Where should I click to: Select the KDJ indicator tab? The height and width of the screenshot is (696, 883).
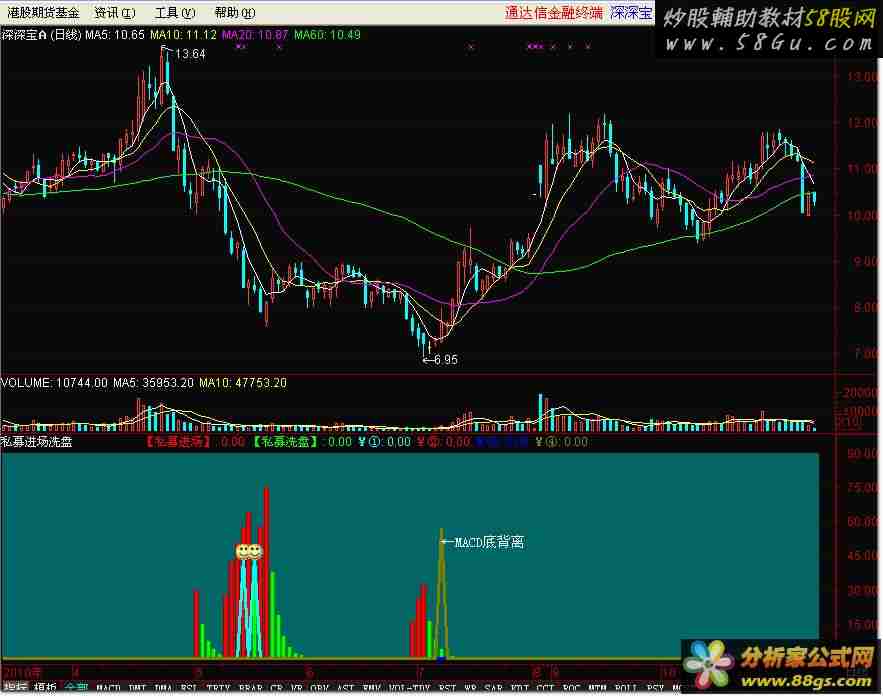click(x=519, y=688)
